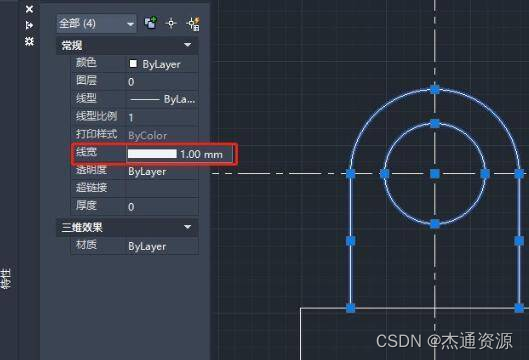Select the left line's midpoint grip
This screenshot has width=529, height=360.
click(351, 241)
